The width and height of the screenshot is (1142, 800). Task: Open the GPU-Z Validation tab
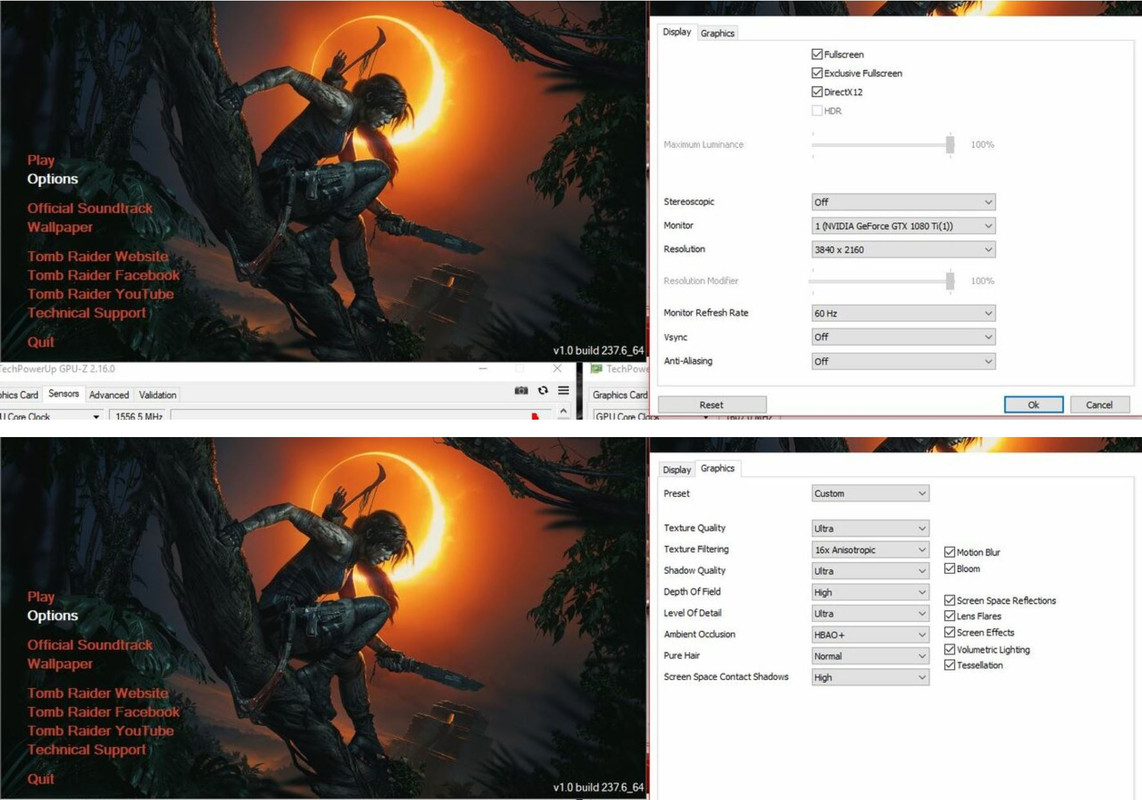point(157,395)
